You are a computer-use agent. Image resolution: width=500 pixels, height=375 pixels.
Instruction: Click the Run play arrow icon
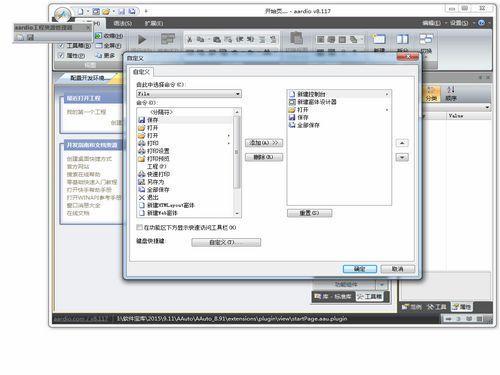coord(142,40)
